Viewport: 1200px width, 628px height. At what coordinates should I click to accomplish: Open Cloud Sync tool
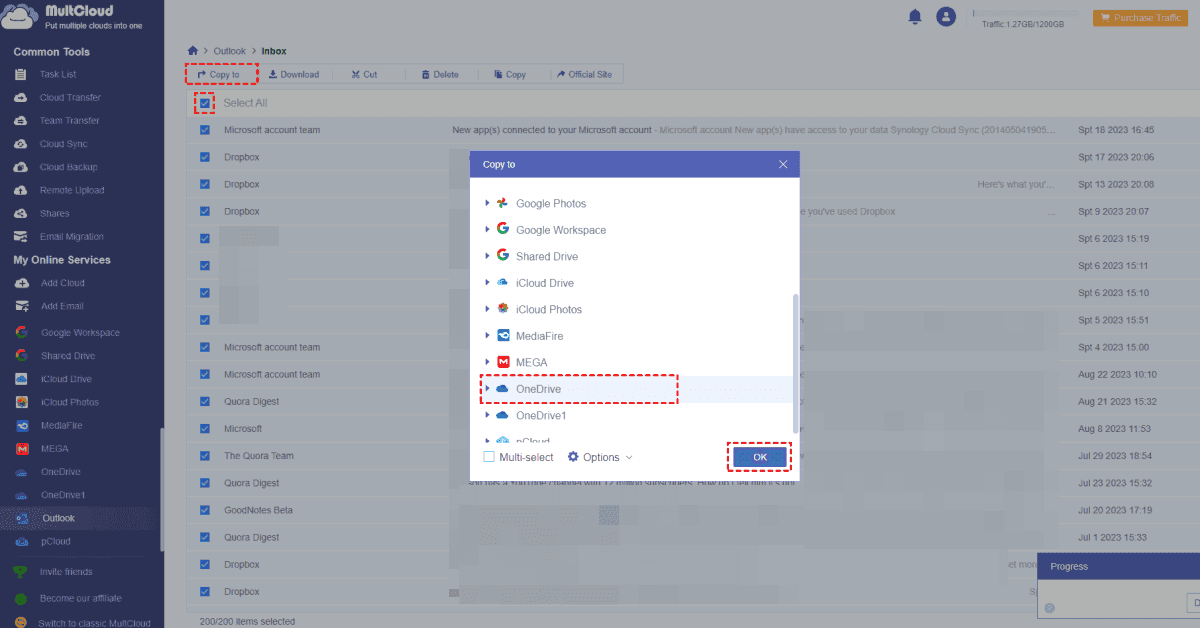pyautogui.click(x=64, y=144)
